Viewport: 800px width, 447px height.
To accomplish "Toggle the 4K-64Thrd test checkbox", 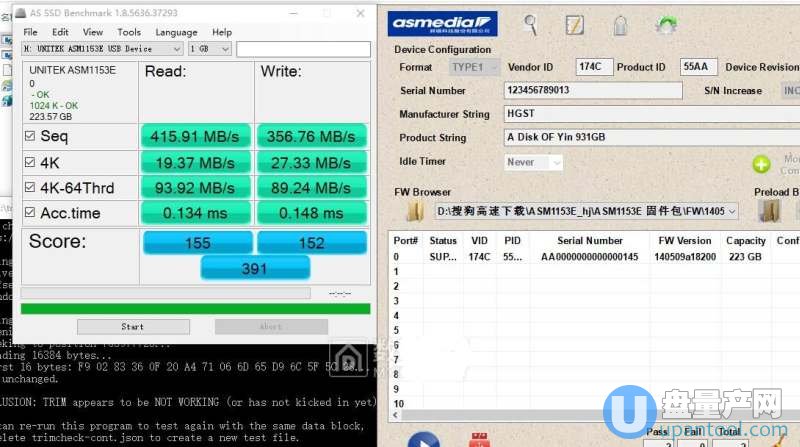I will pos(29,187).
